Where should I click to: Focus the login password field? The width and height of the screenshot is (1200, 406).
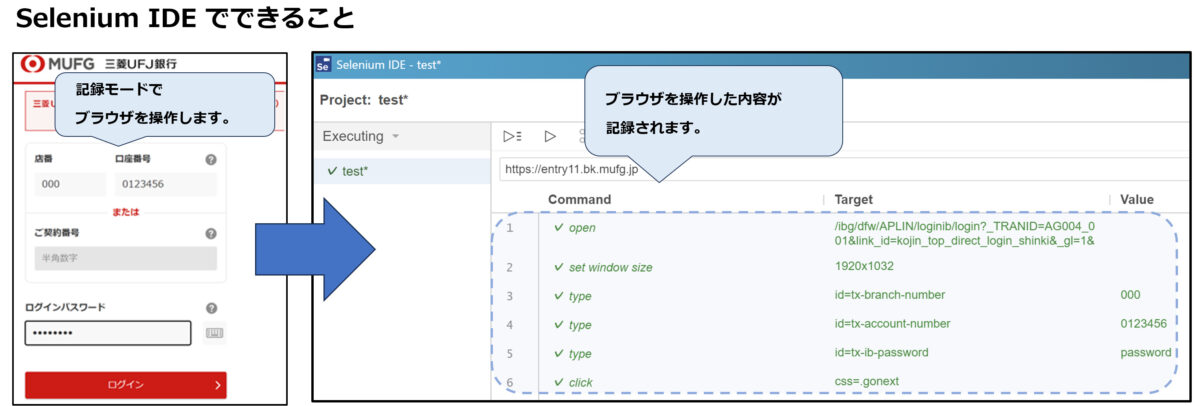click(x=107, y=333)
